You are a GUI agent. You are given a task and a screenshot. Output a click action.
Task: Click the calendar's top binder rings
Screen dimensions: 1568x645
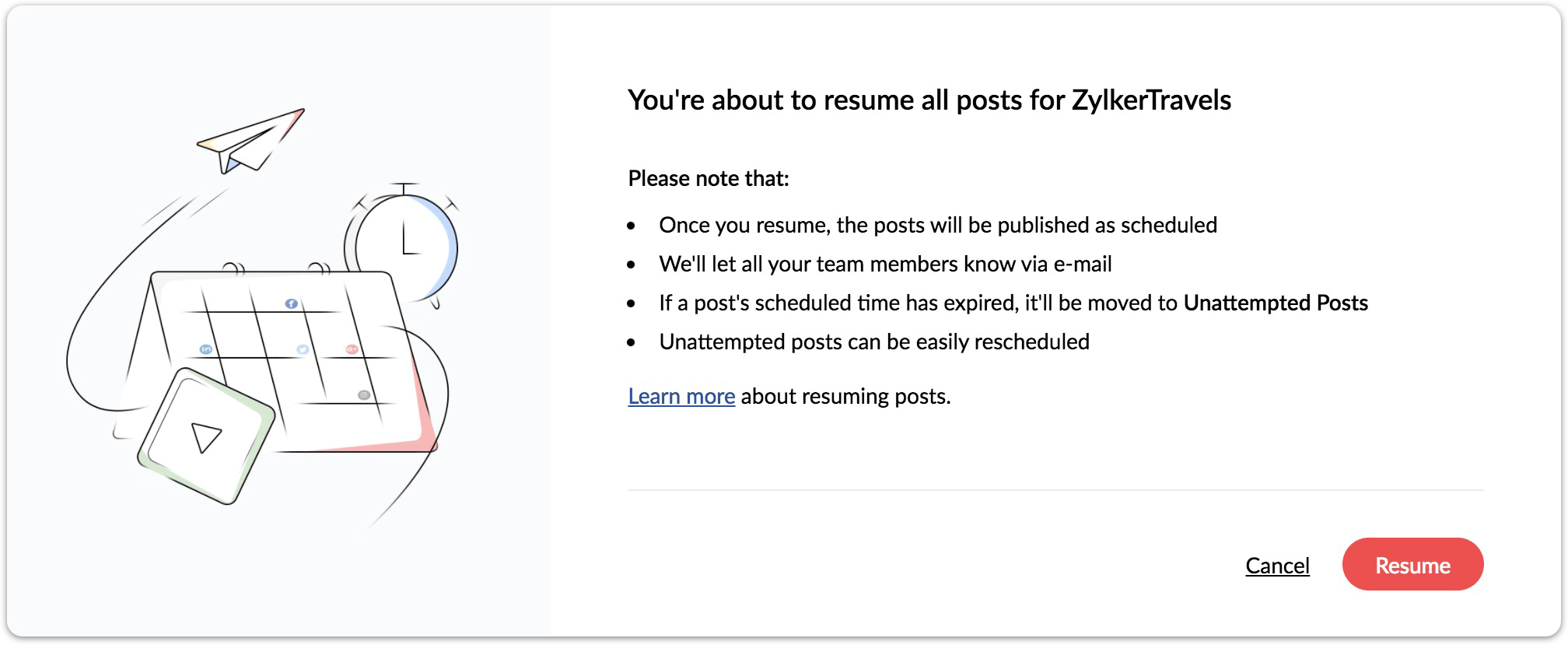point(233,269)
